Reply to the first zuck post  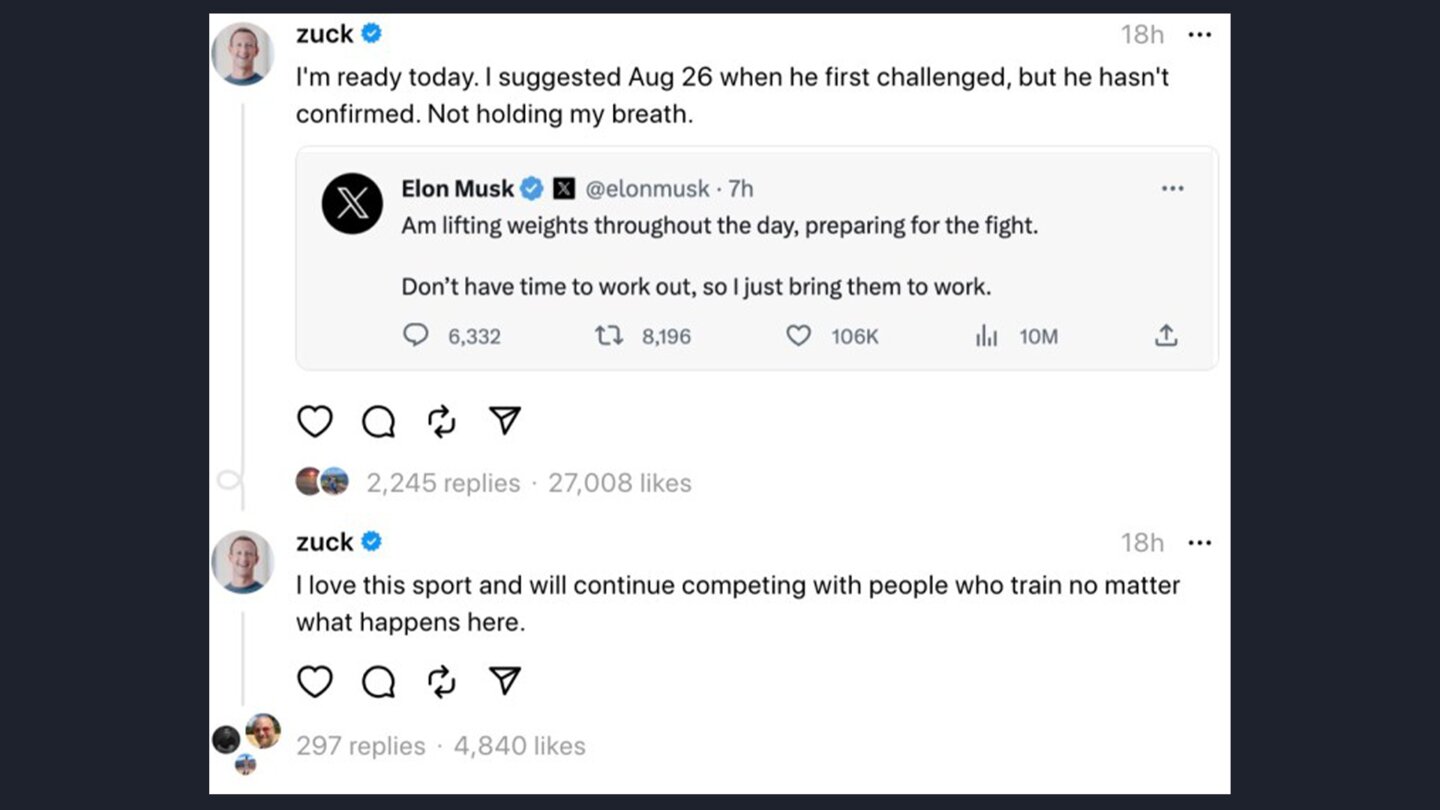click(x=378, y=422)
